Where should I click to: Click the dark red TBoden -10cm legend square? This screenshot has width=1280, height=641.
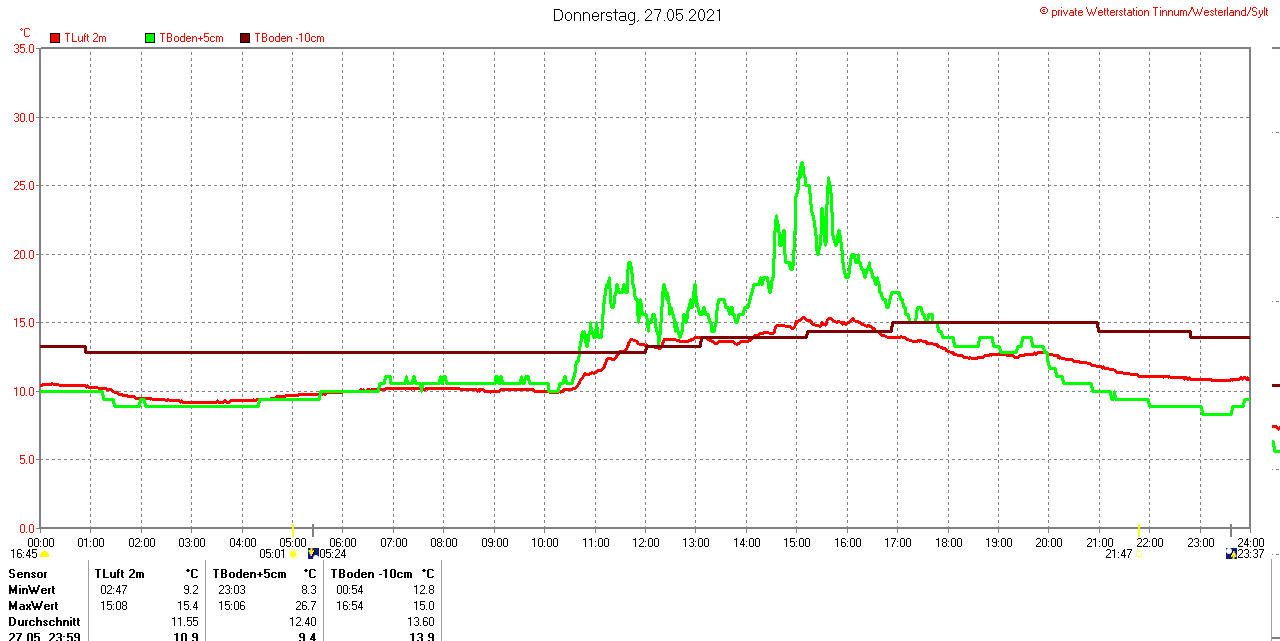pos(246,38)
